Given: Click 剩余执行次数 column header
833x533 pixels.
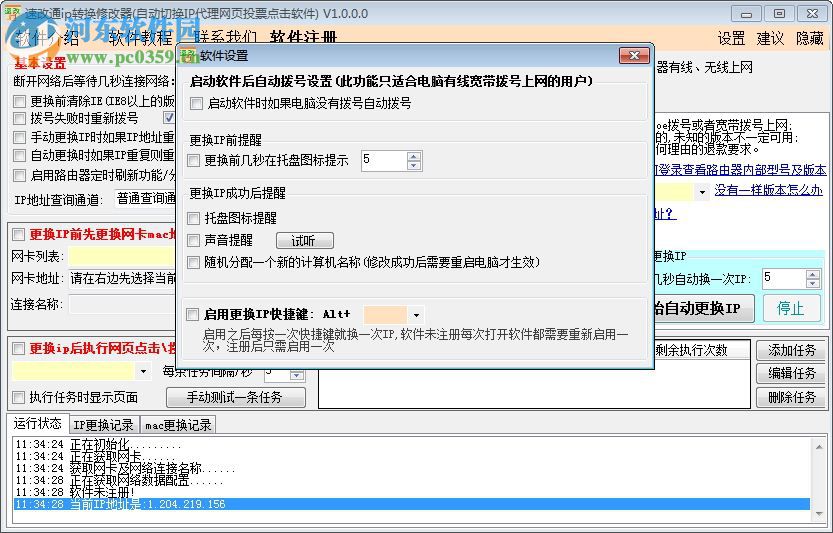Looking at the screenshot, I should click(x=701, y=350).
